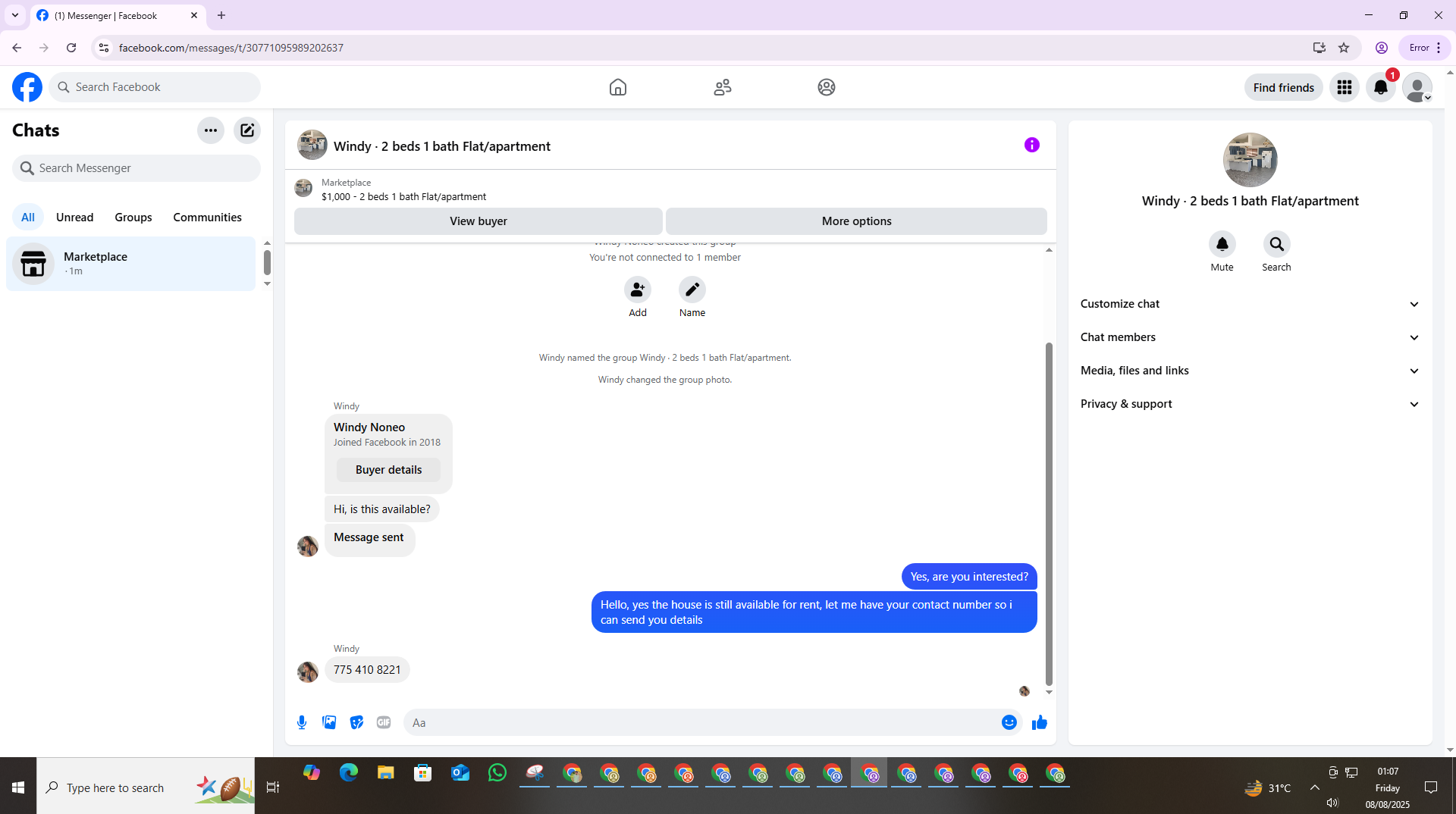This screenshot has height=814, width=1456.
Task: Send a thumbs-up like
Action: tap(1040, 722)
